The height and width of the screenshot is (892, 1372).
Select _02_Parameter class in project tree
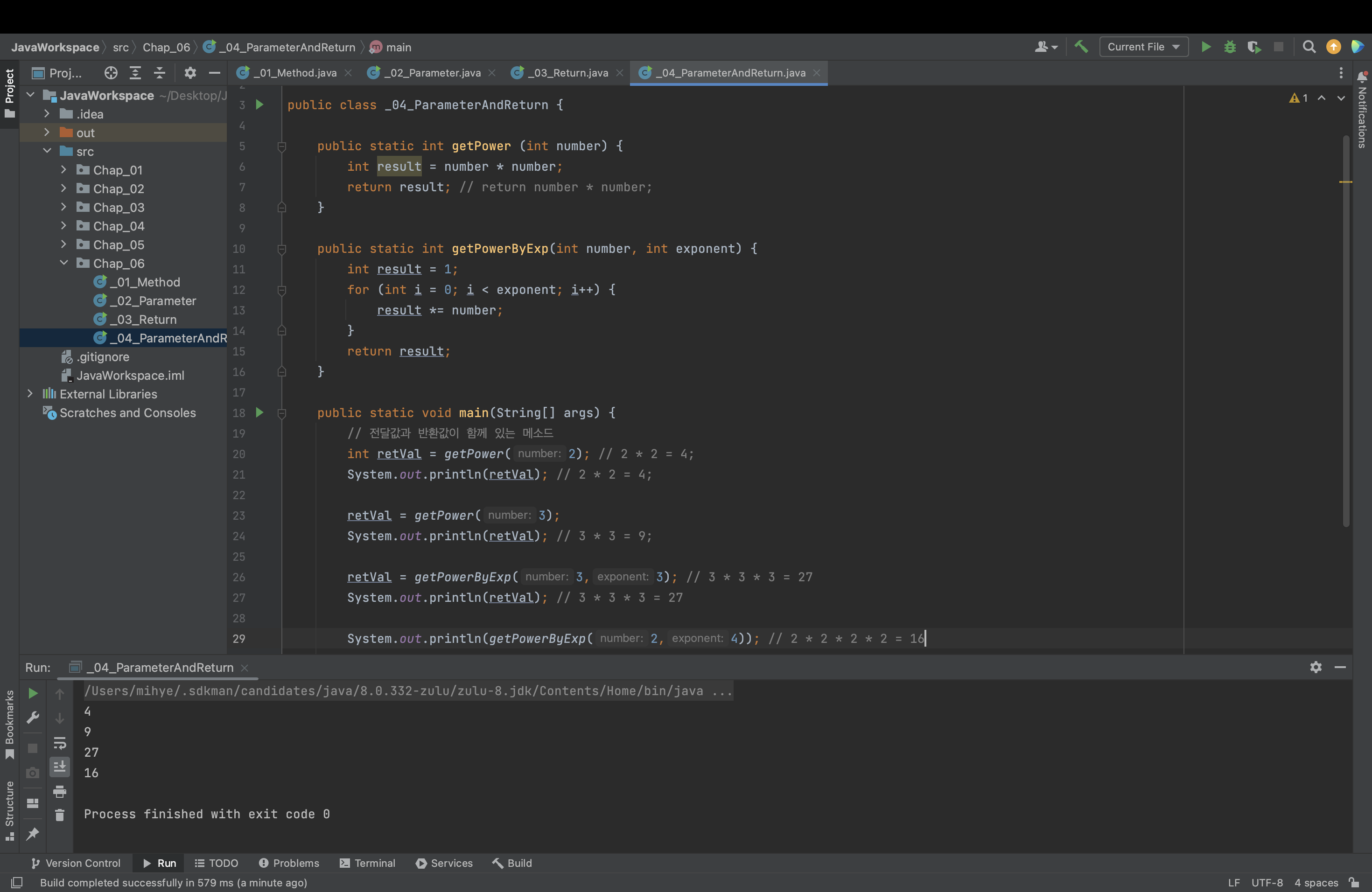click(145, 300)
